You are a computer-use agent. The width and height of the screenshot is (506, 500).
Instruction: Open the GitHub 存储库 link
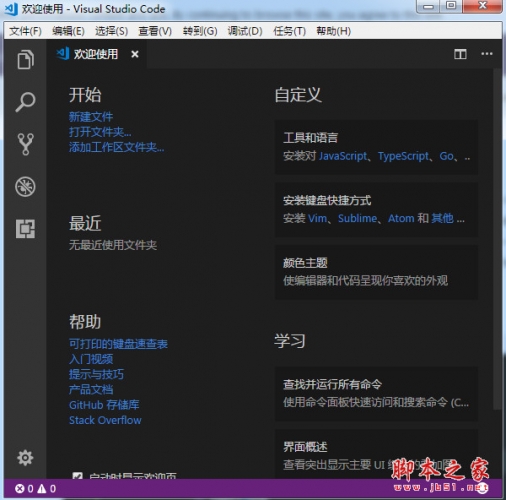click(104, 405)
